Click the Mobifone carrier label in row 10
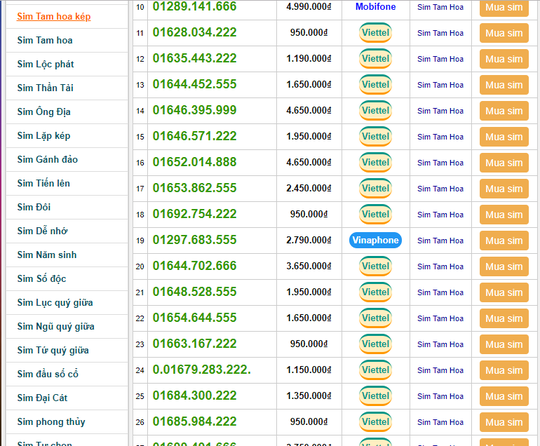540x446 pixels. [x=375, y=7]
